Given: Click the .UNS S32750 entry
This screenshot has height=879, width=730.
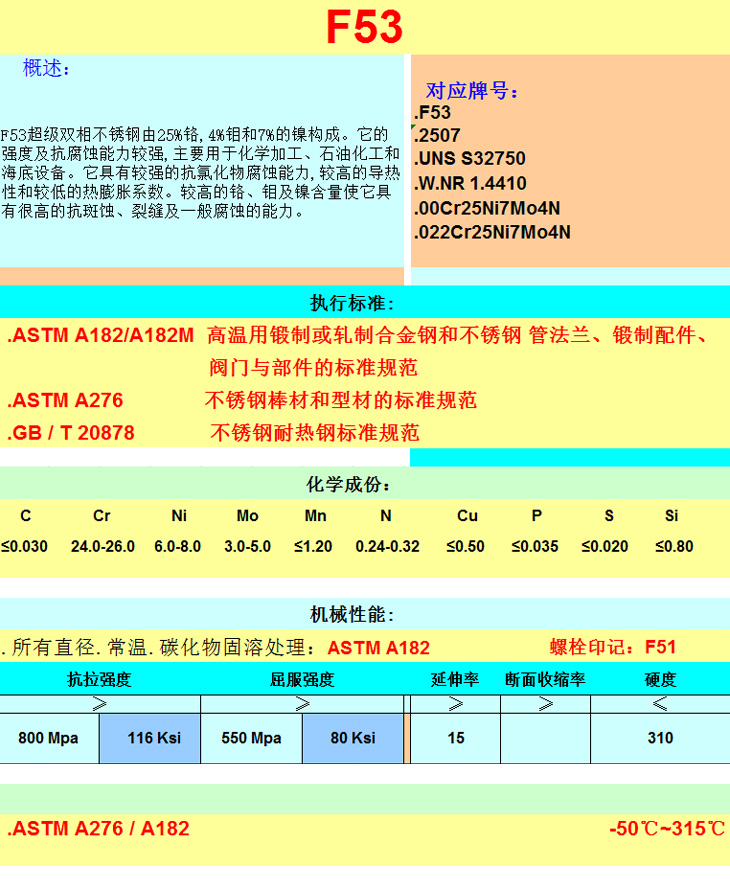Looking at the screenshot, I should tap(470, 159).
